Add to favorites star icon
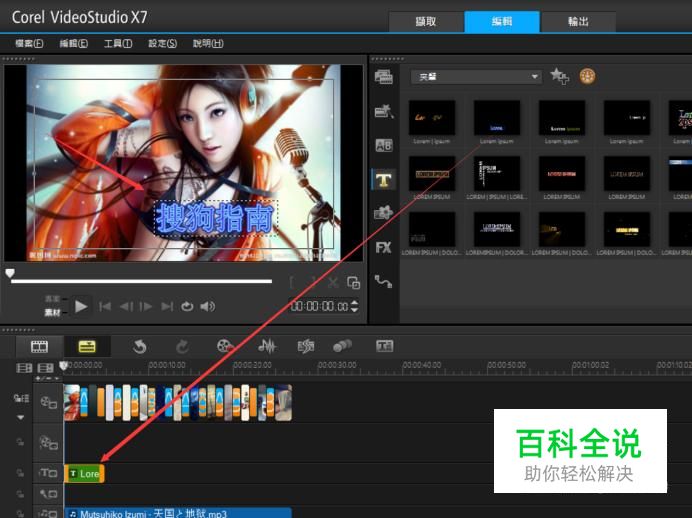This screenshot has height=518, width=692. click(x=559, y=76)
